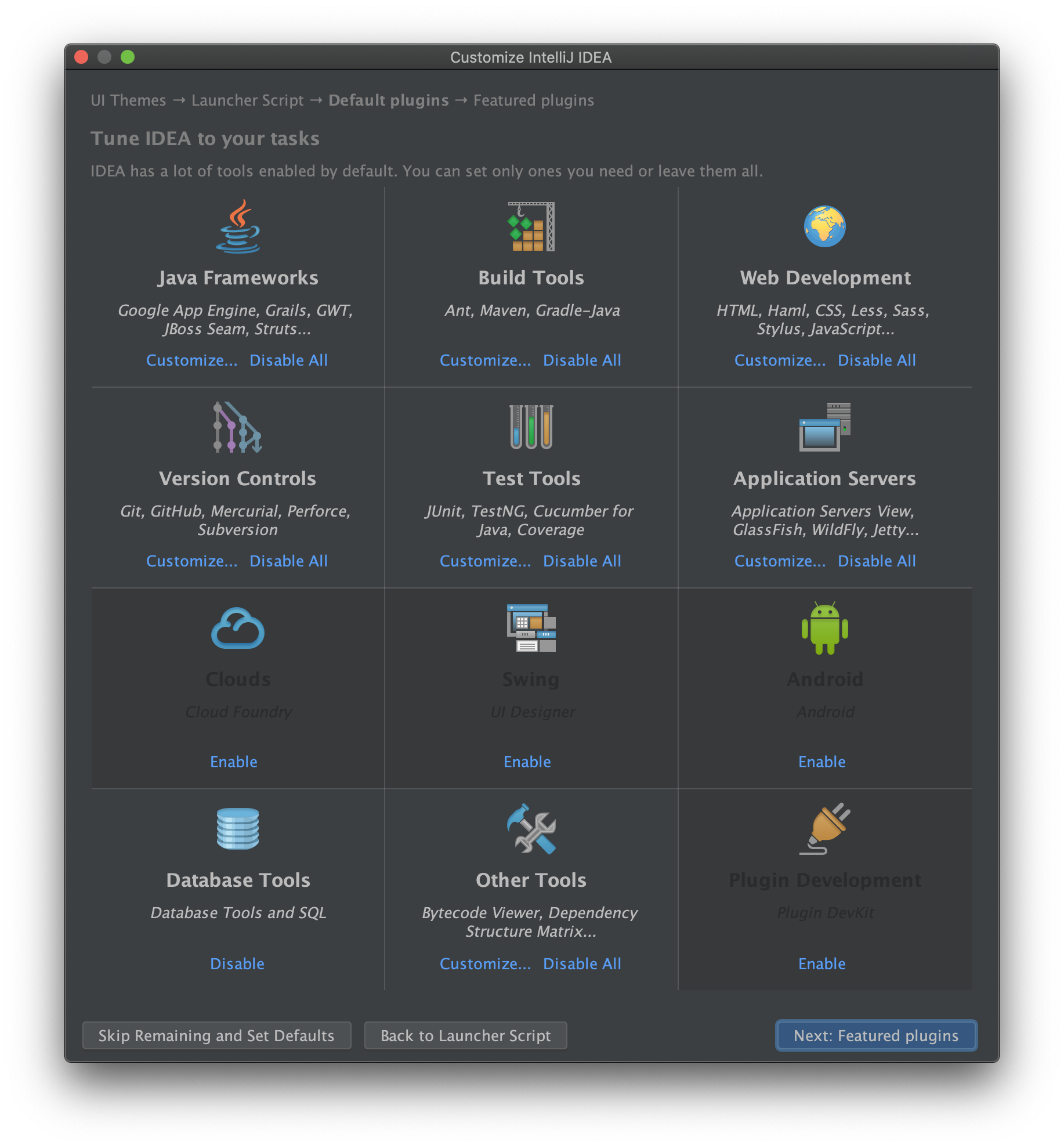The image size is (1064, 1148).
Task: Click the Clouds cloud icon
Action: [x=238, y=628]
